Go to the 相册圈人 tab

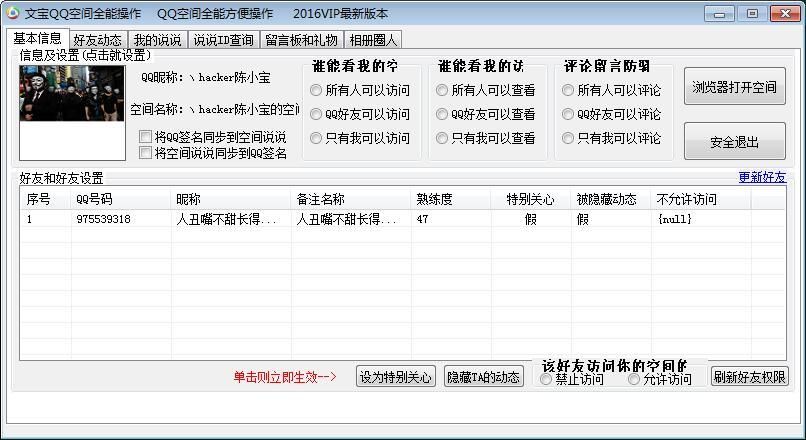(373, 40)
